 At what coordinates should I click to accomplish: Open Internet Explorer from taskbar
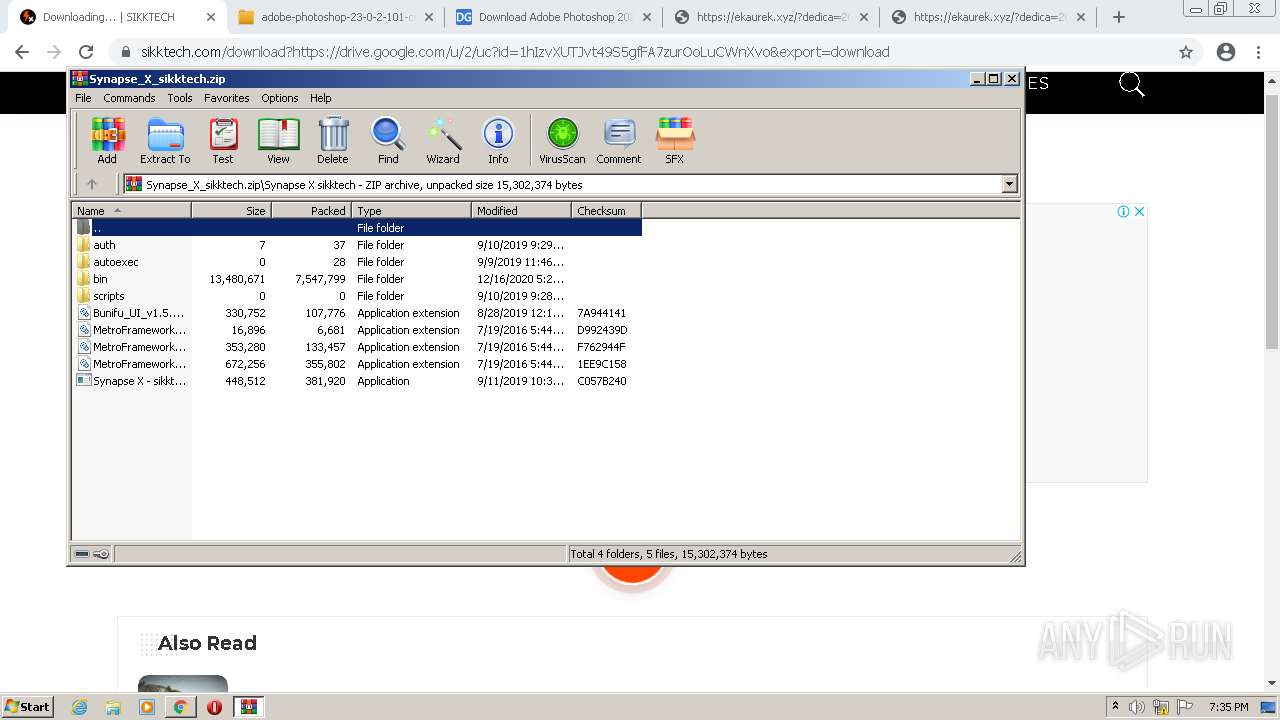[80, 707]
